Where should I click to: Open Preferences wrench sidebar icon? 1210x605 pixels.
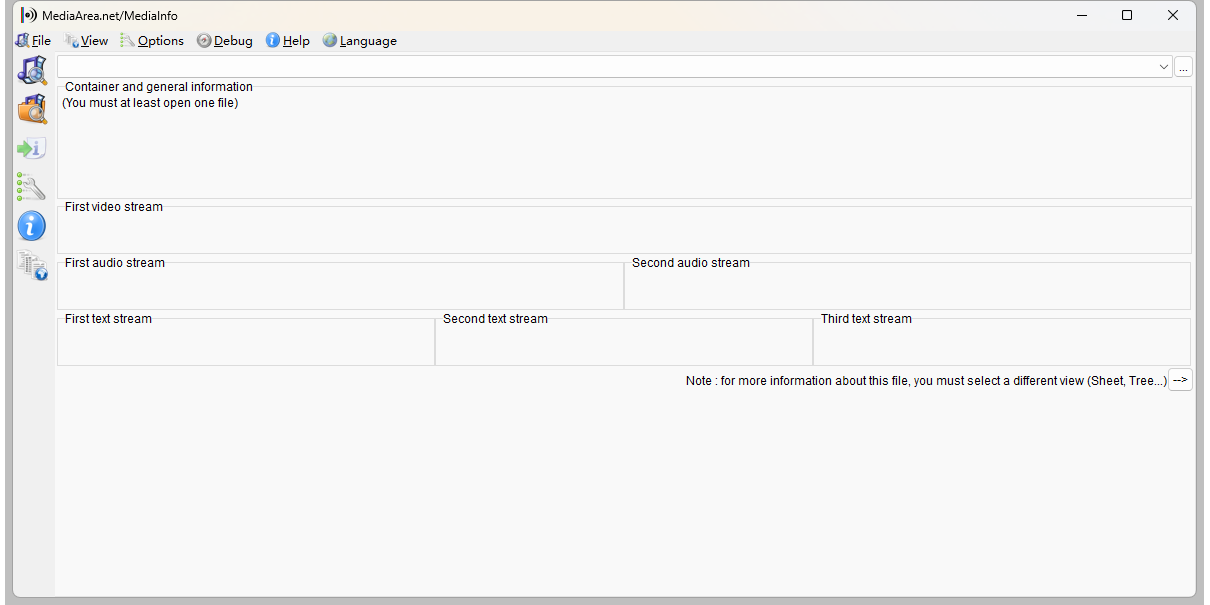32,187
